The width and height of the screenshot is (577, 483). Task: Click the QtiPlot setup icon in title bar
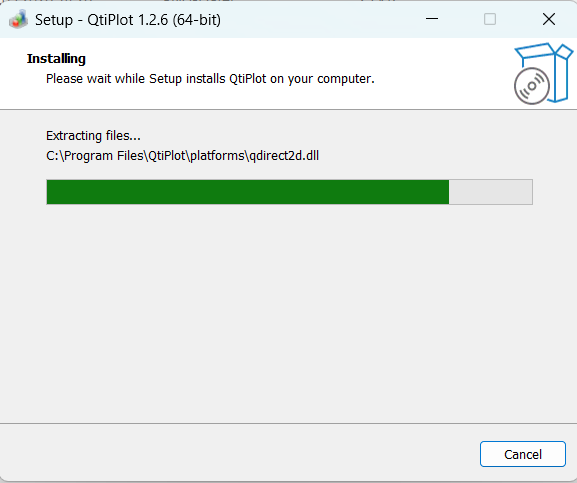click(18, 19)
